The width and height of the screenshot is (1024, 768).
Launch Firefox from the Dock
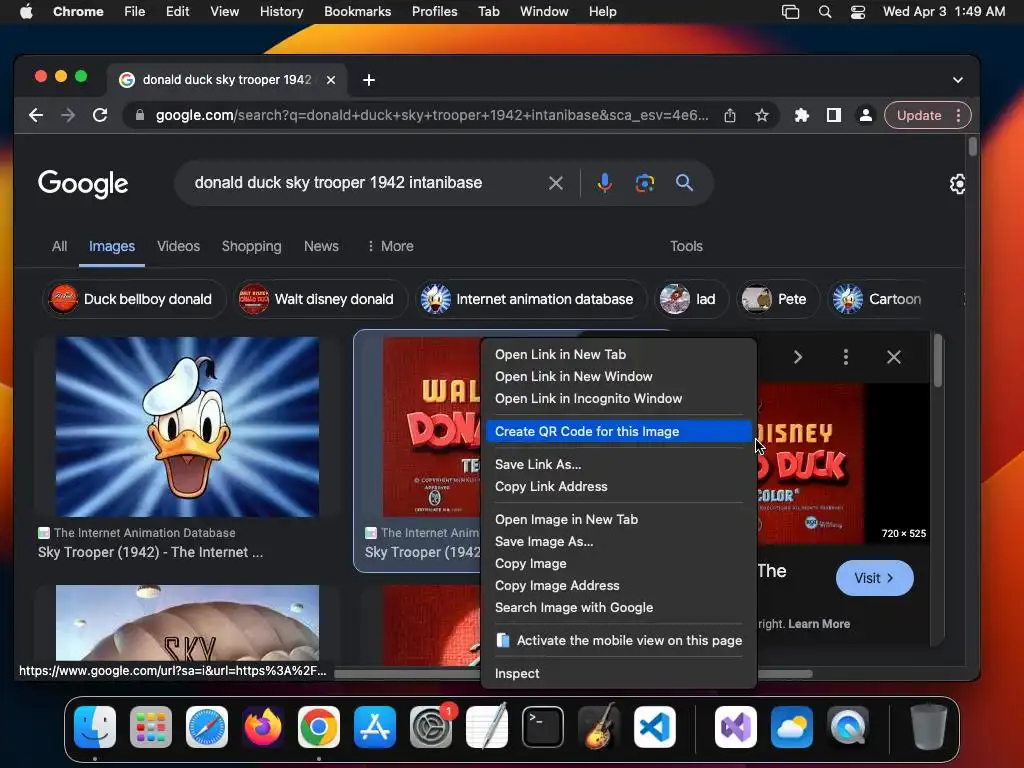(263, 727)
